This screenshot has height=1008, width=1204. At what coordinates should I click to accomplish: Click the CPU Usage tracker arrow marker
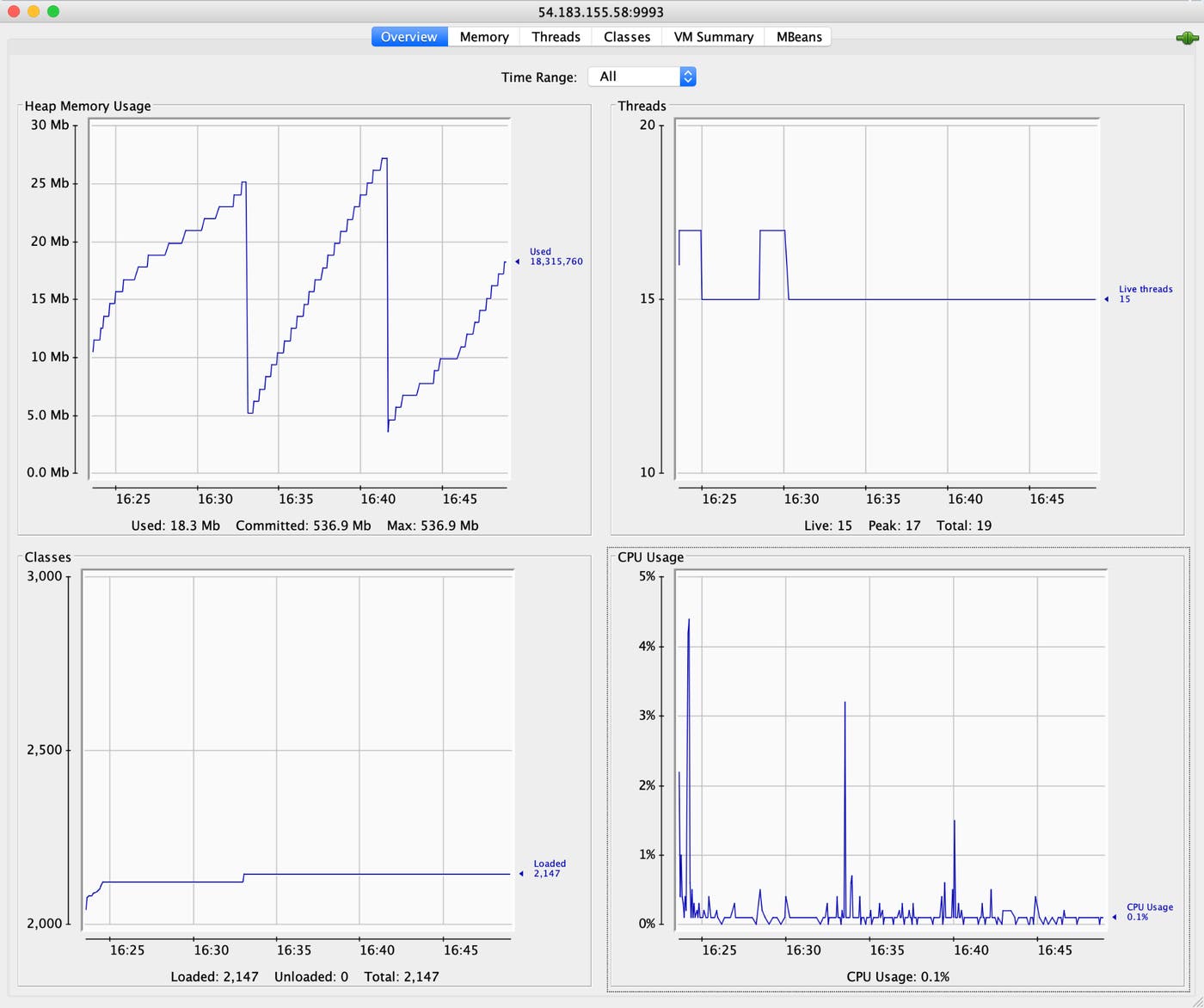1115,918
